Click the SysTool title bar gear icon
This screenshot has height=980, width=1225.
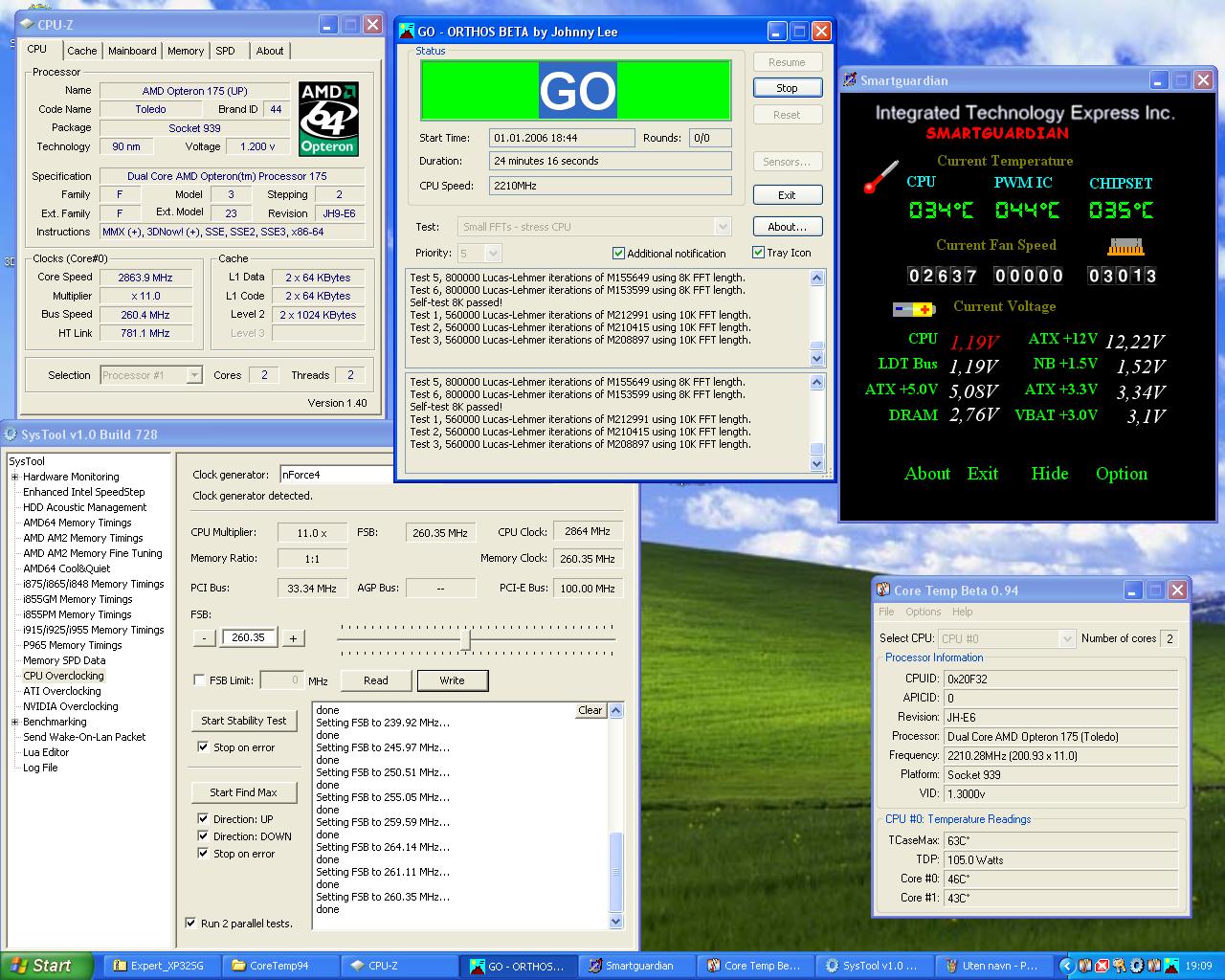(11, 434)
